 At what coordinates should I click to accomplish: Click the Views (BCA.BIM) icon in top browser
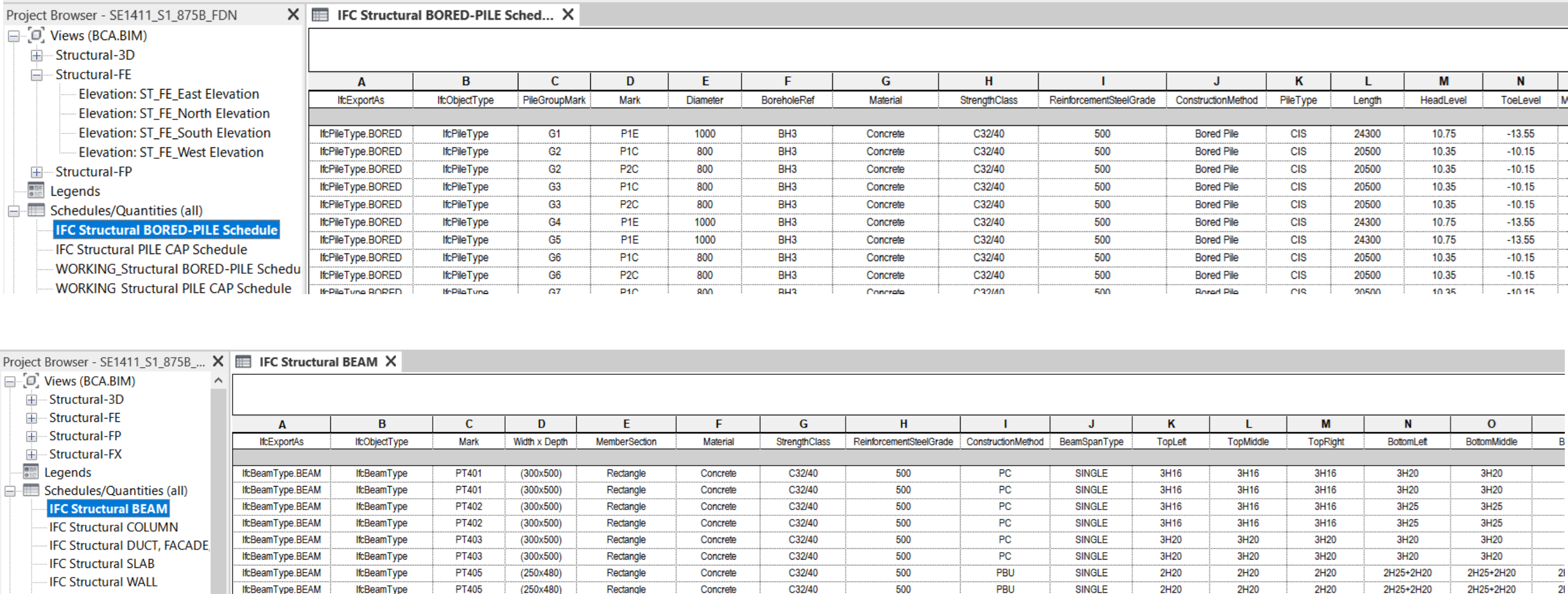click(x=36, y=36)
